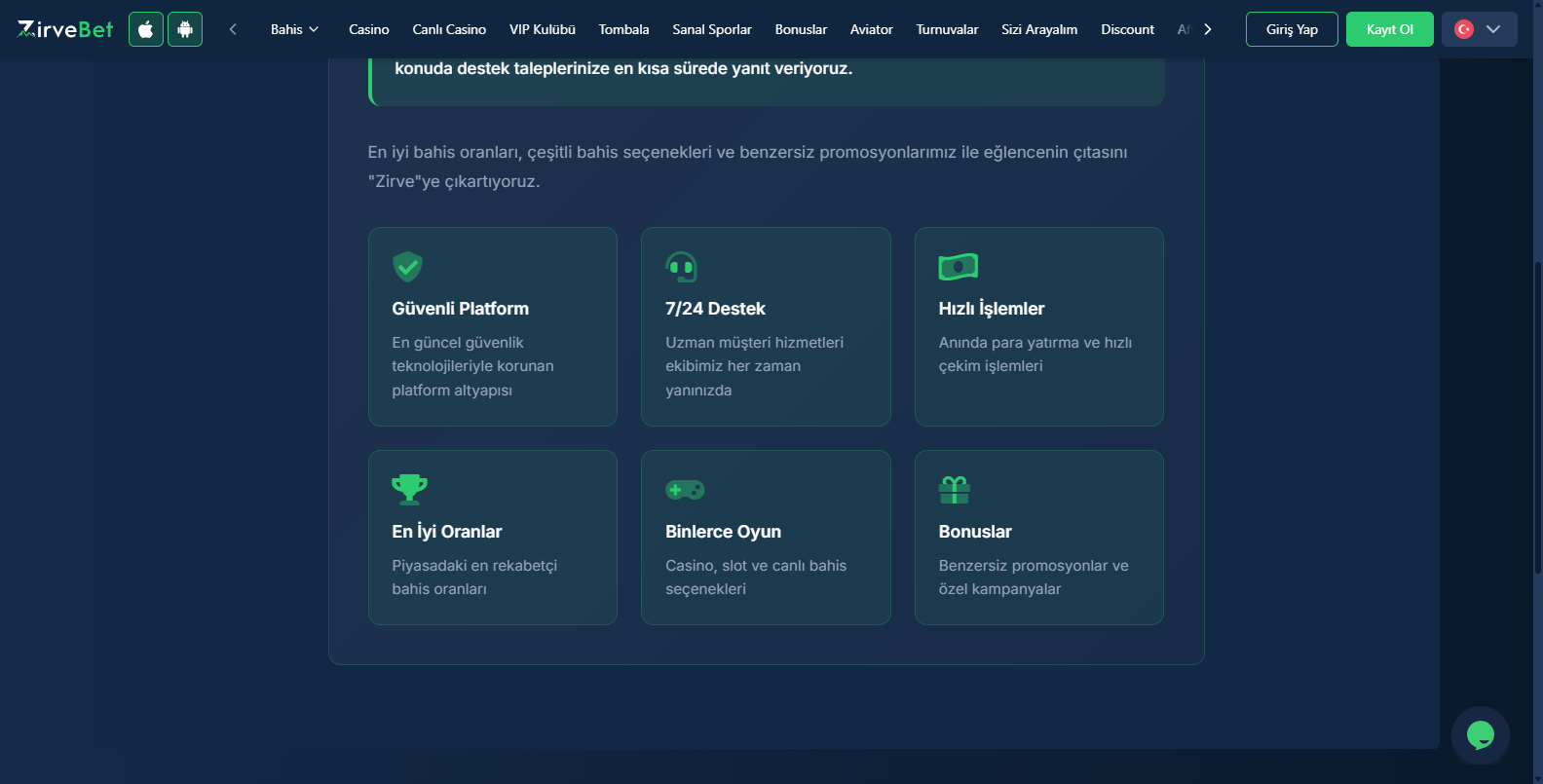Click text 'Anında para yatırma ve hızlı'
This screenshot has width=1543, height=784.
(1035, 343)
